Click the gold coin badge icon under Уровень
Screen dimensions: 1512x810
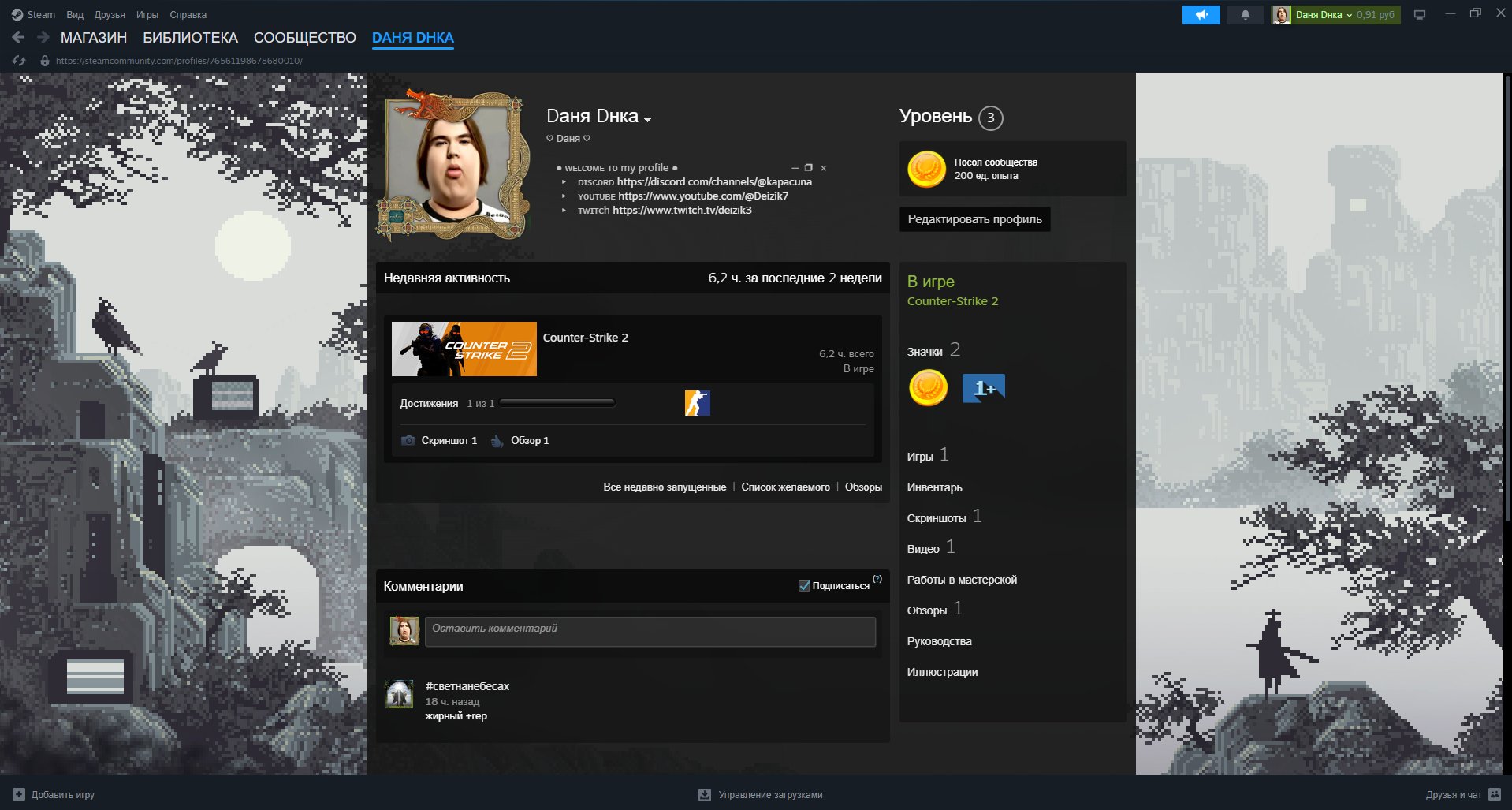pyautogui.click(x=926, y=169)
